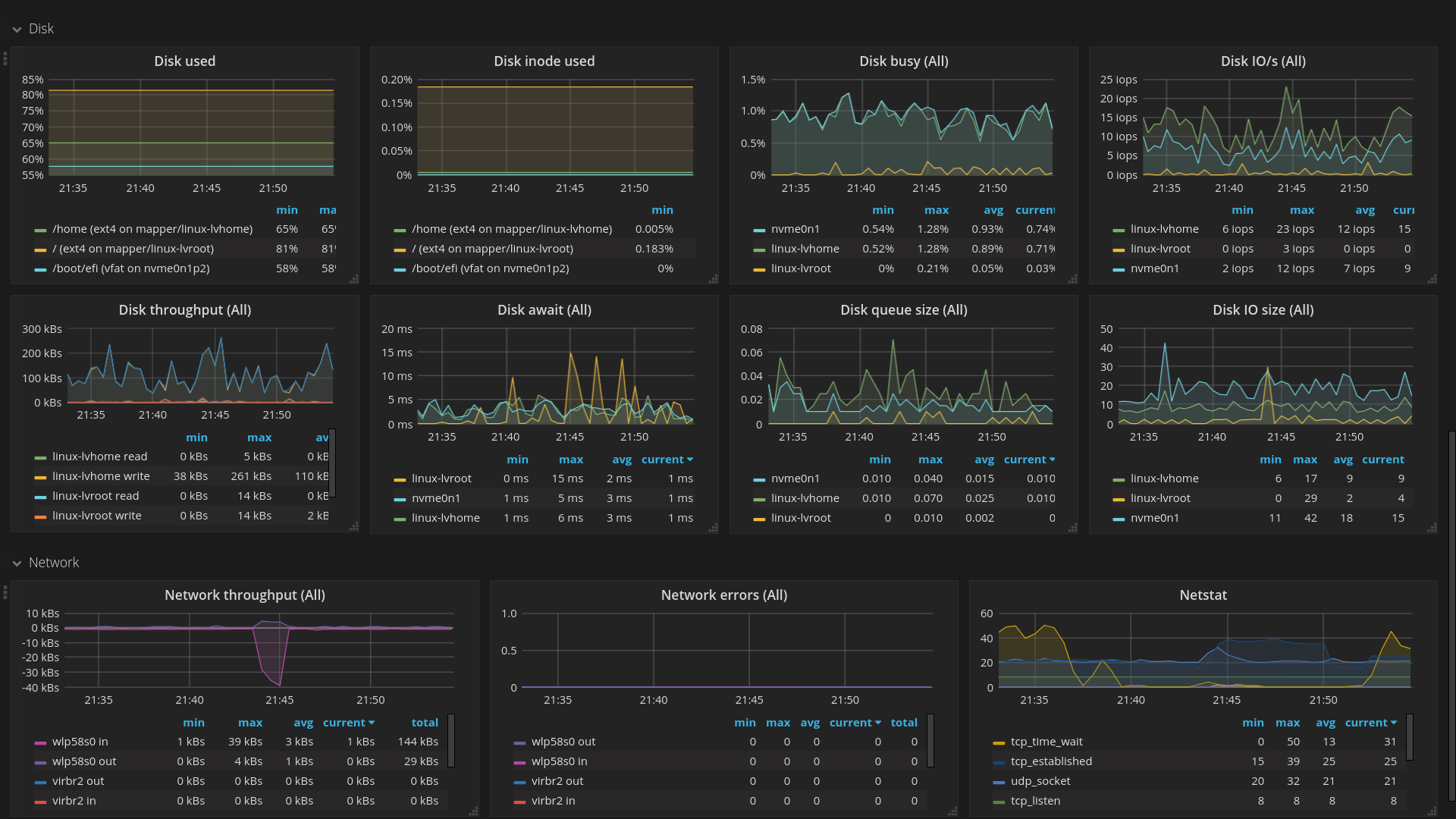Image resolution: width=1456 pixels, height=819 pixels.
Task: Open Network throughput (All) panel title menu
Action: (x=244, y=595)
